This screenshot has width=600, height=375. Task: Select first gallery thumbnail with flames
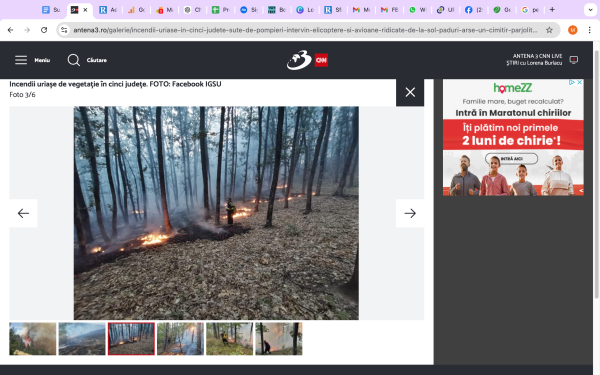pos(33,339)
